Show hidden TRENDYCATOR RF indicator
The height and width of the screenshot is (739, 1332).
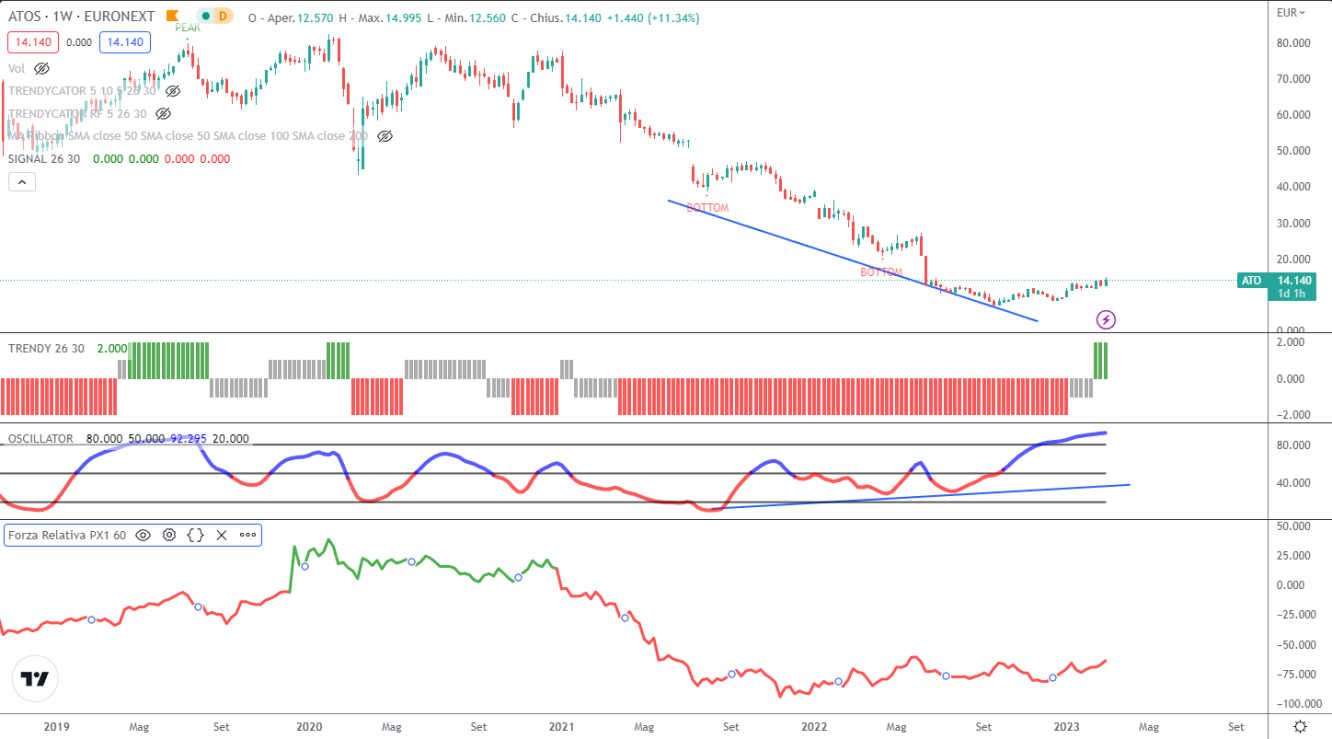(165, 113)
